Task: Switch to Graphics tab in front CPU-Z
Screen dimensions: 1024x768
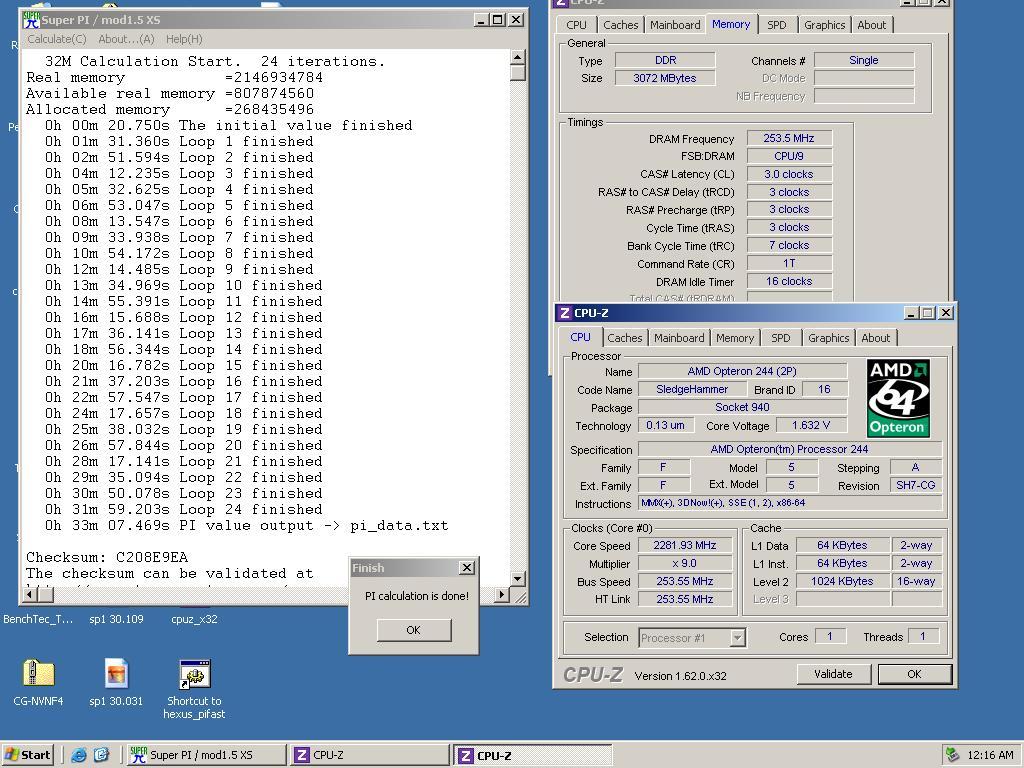Action: (828, 338)
